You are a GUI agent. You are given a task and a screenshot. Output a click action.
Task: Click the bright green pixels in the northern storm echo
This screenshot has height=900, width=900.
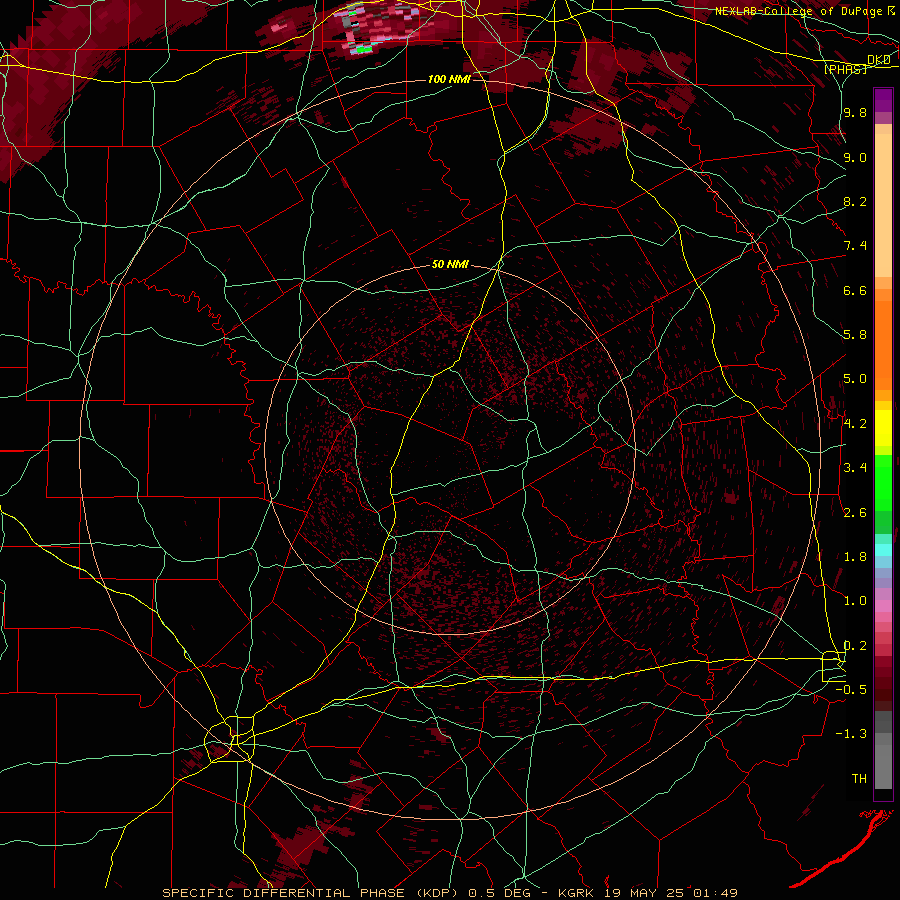click(363, 50)
